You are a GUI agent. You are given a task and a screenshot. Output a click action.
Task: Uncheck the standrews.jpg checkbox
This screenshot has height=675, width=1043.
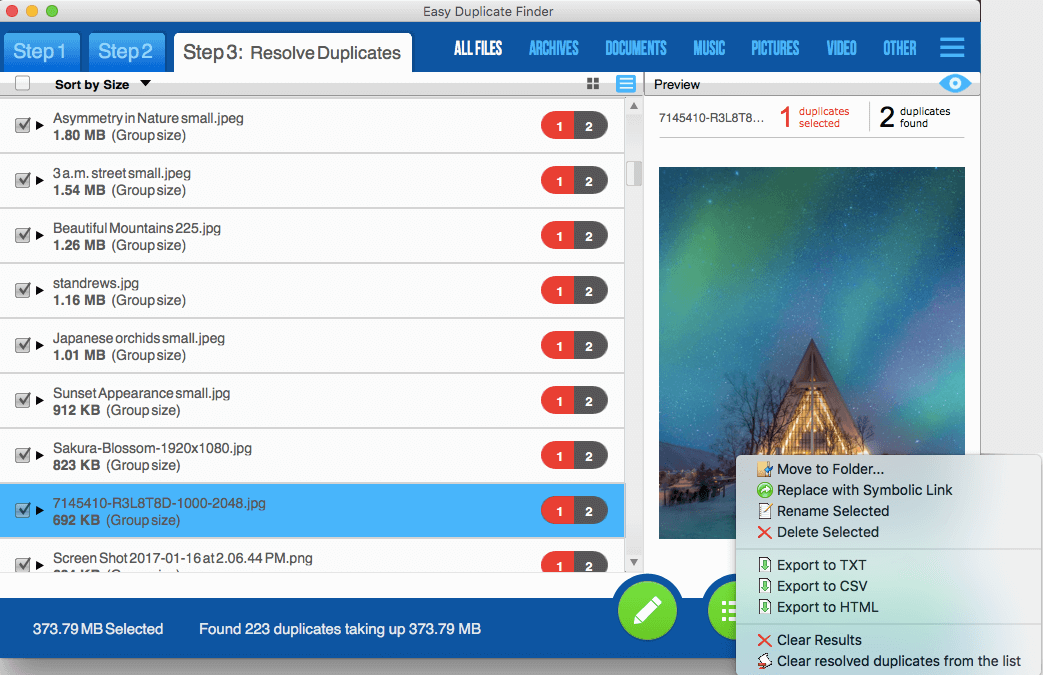tap(23, 291)
